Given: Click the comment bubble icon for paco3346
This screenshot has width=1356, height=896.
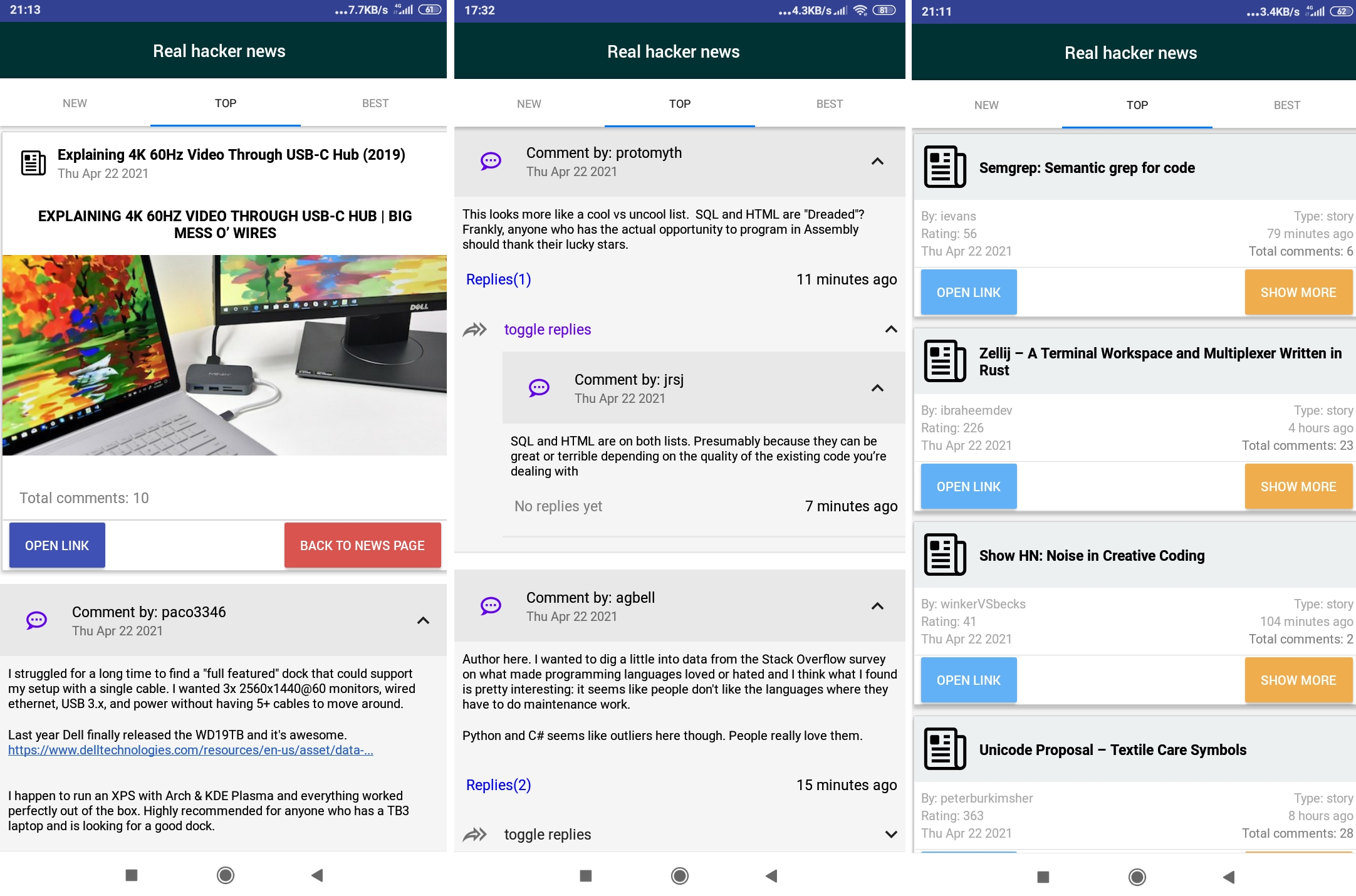Looking at the screenshot, I should pyautogui.click(x=36, y=621).
